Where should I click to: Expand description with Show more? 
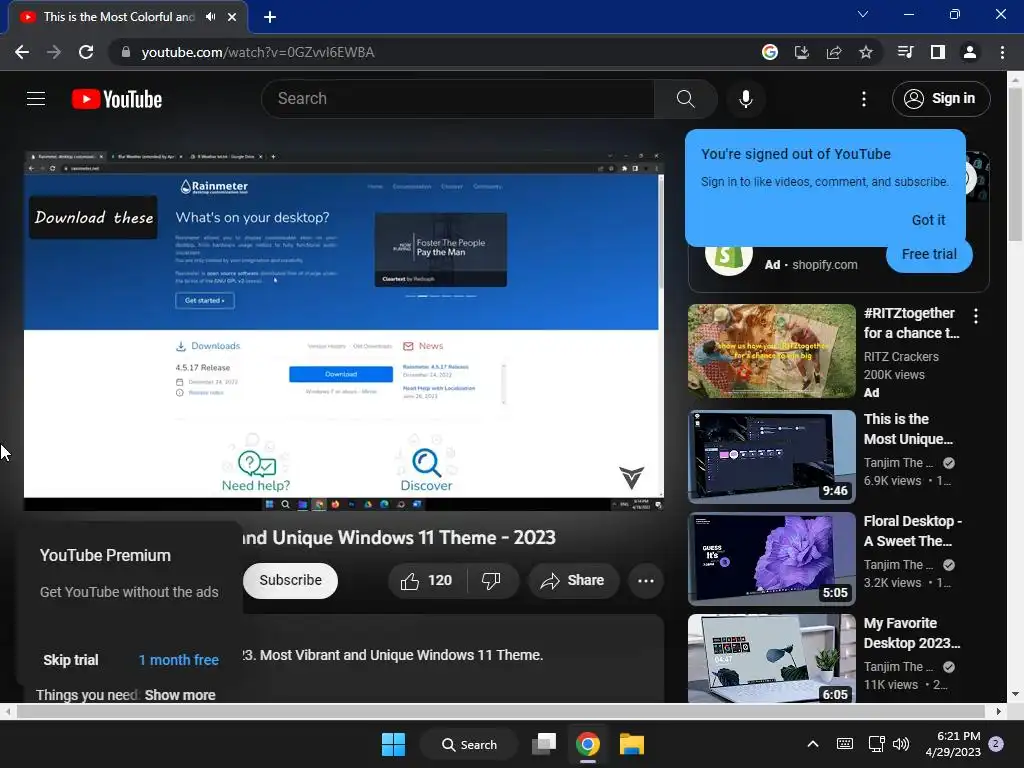(180, 695)
